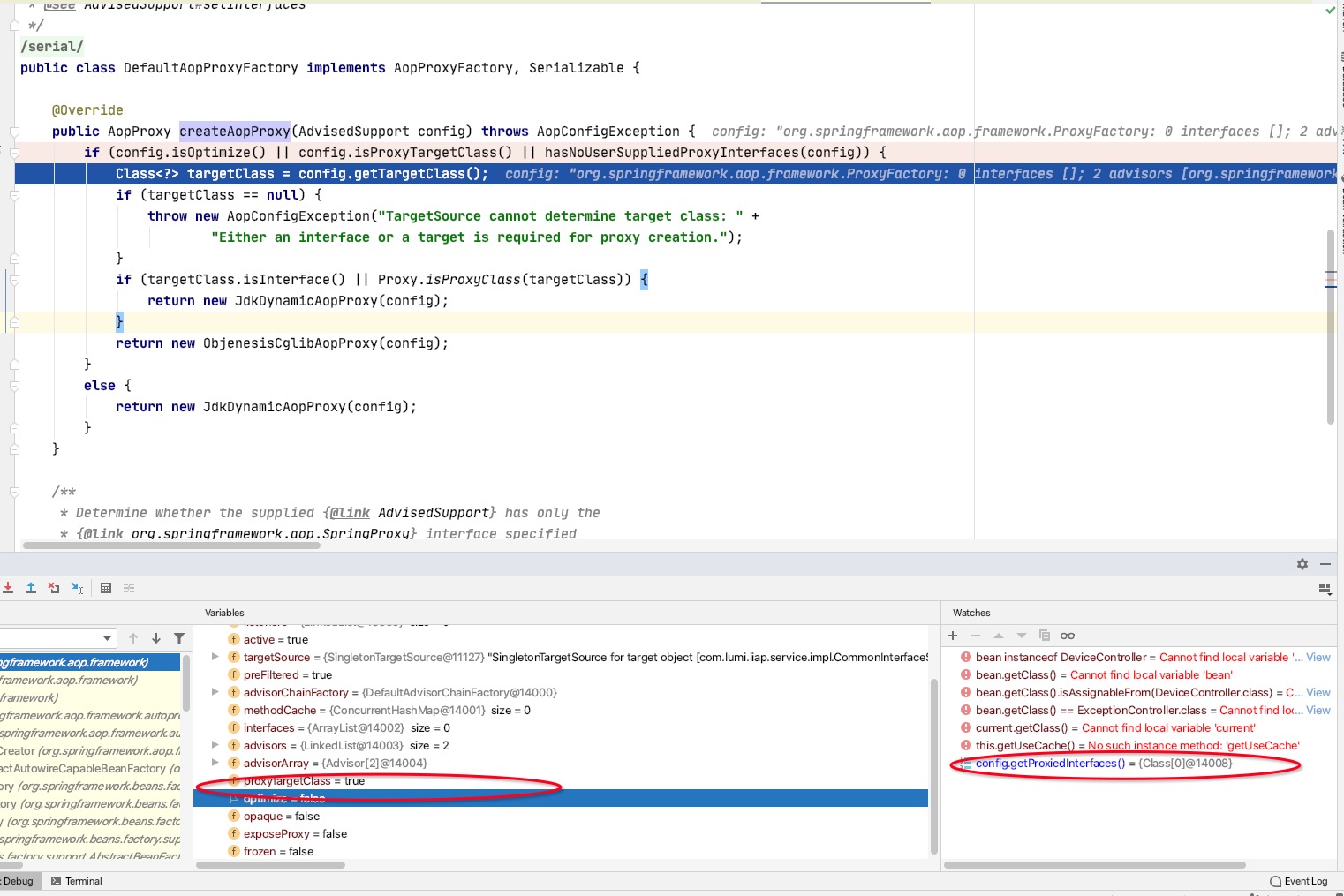Click the Trace Current Stream Chain icon
This screenshot has width=1344, height=896.
tap(129, 588)
